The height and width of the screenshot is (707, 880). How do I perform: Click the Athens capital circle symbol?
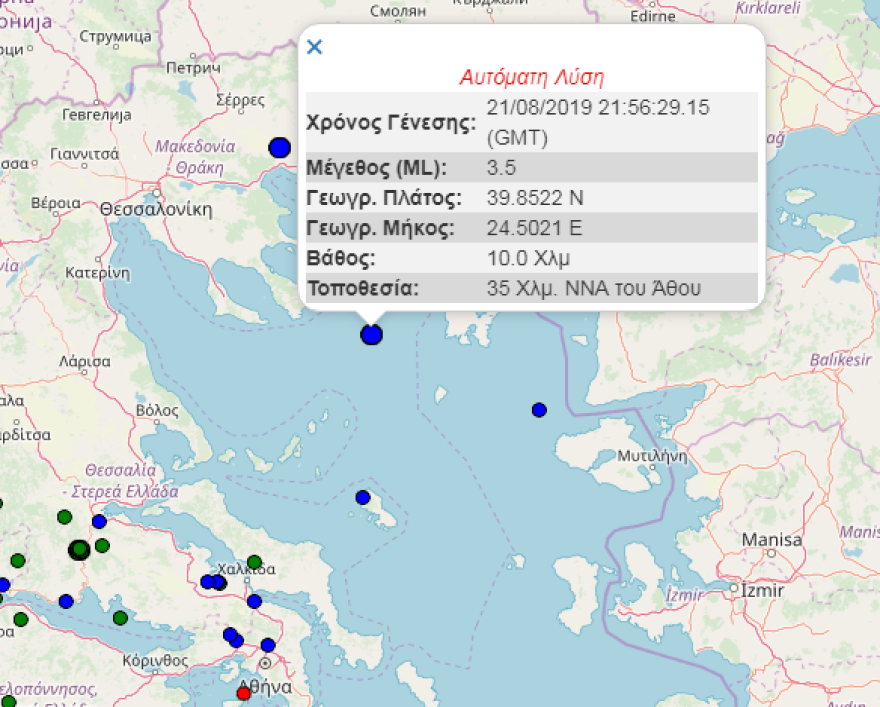[265, 663]
